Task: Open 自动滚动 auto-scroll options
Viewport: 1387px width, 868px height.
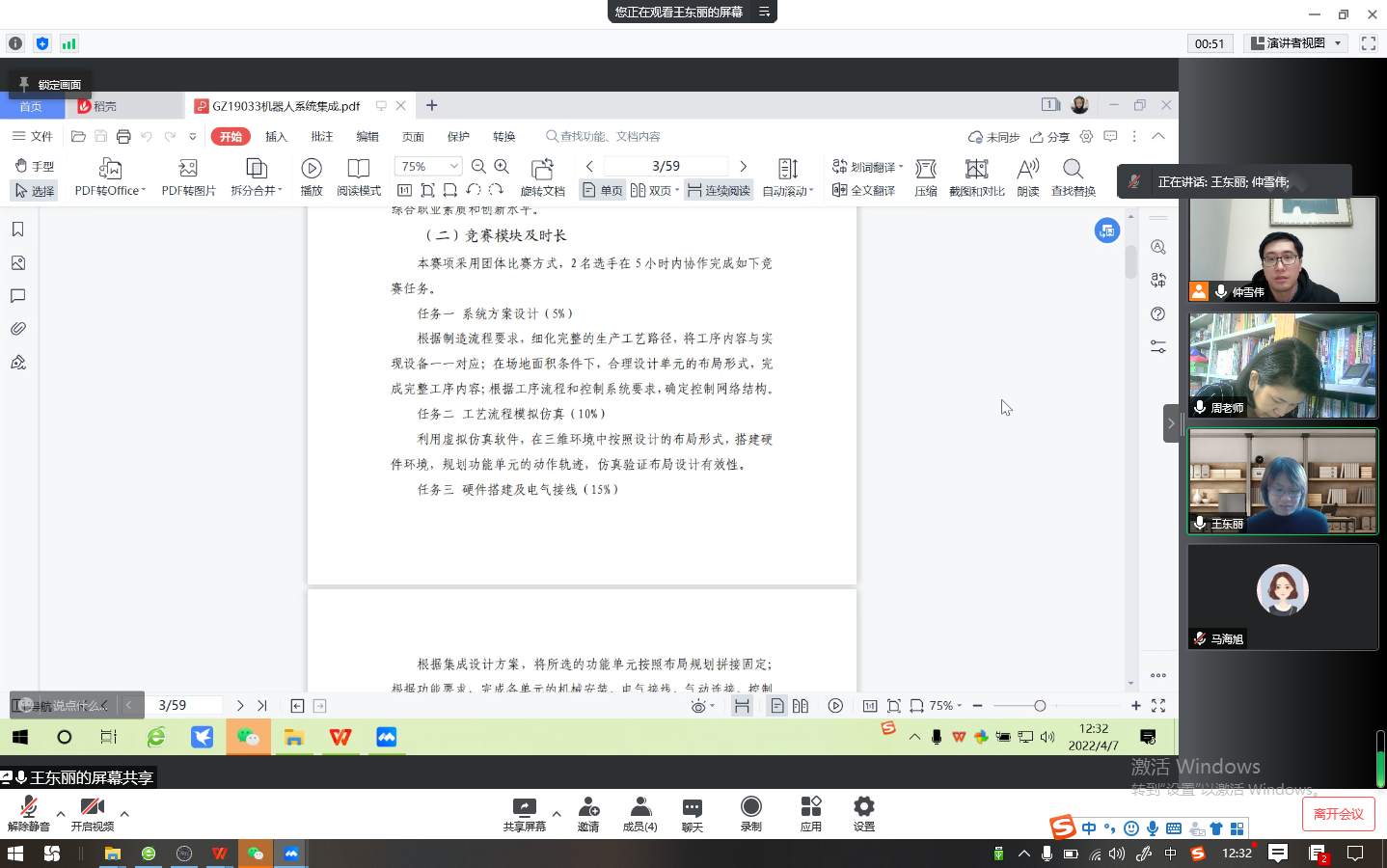Action: pyautogui.click(x=788, y=177)
